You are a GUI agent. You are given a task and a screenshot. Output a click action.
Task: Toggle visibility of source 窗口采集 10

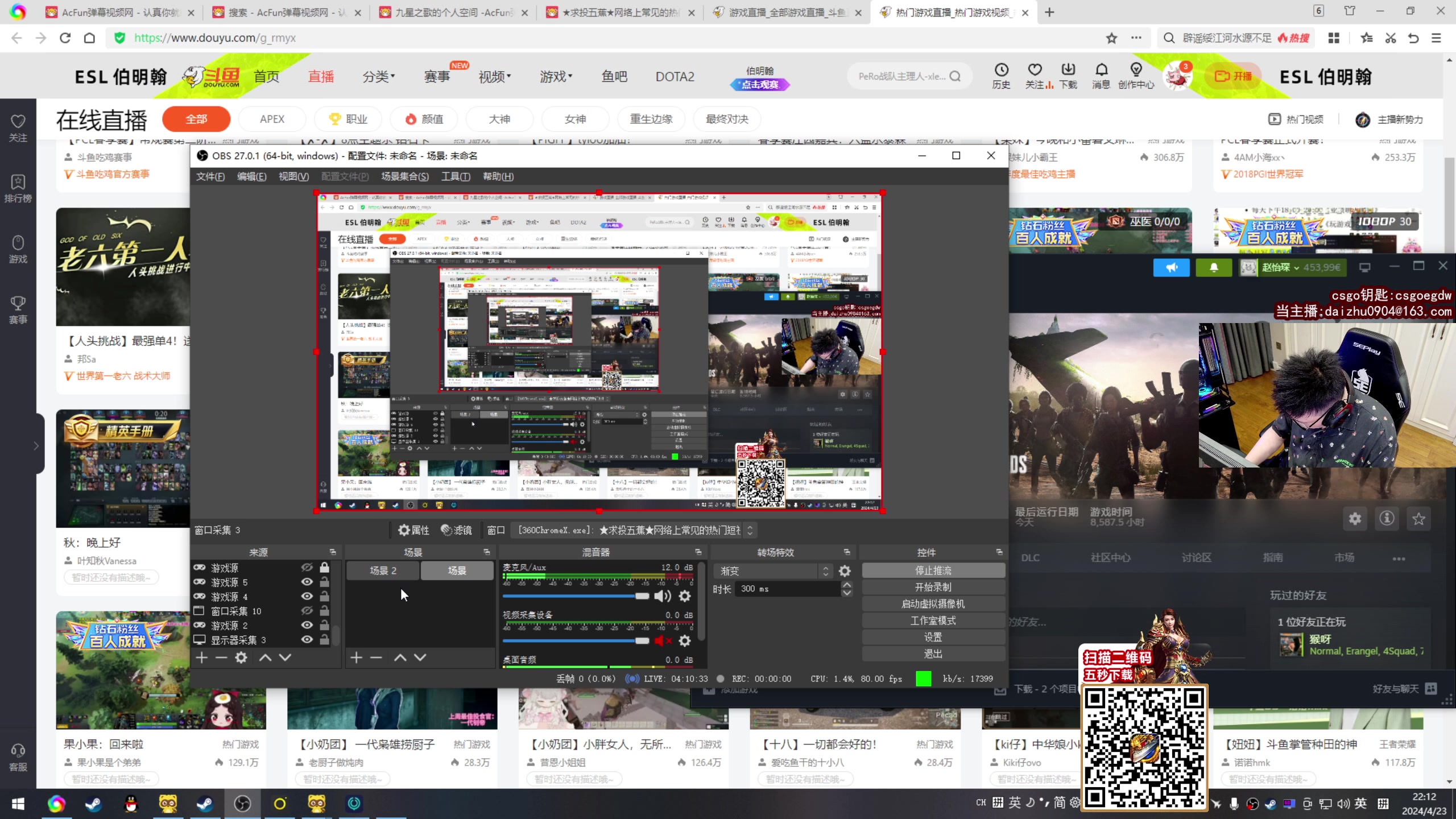pos(307,610)
